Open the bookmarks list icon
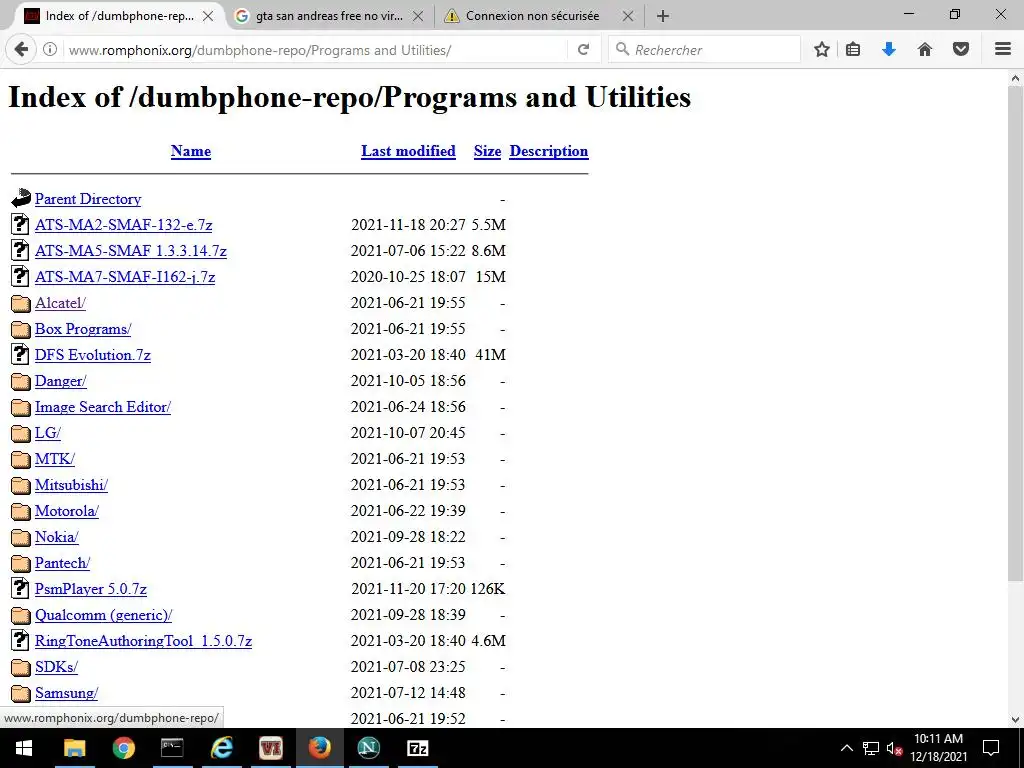This screenshot has height=768, width=1024. 853,50
